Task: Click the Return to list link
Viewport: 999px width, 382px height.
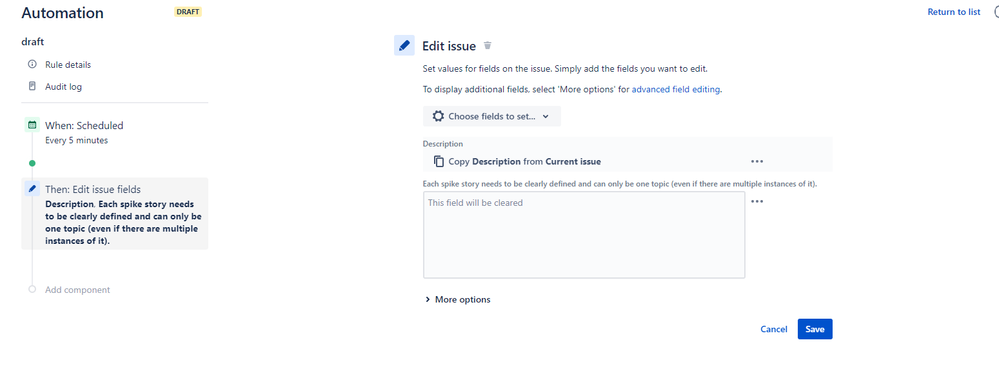Action: [x=954, y=12]
